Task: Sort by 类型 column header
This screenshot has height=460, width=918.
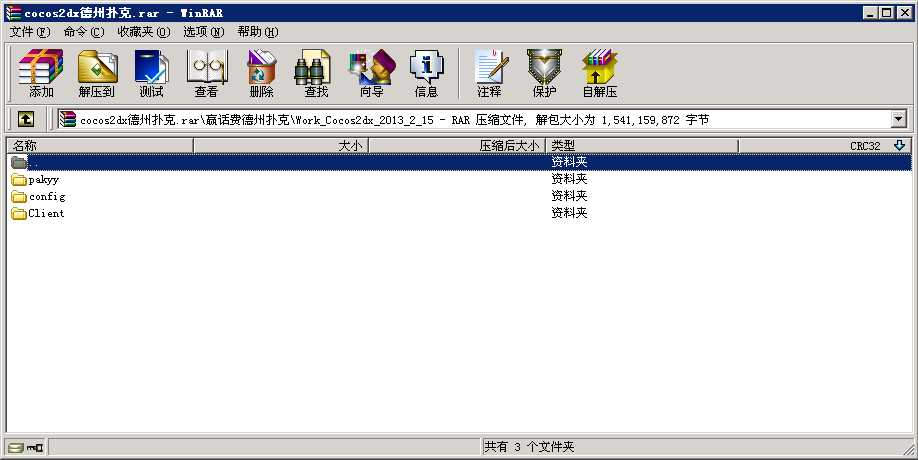Action: 642,146
